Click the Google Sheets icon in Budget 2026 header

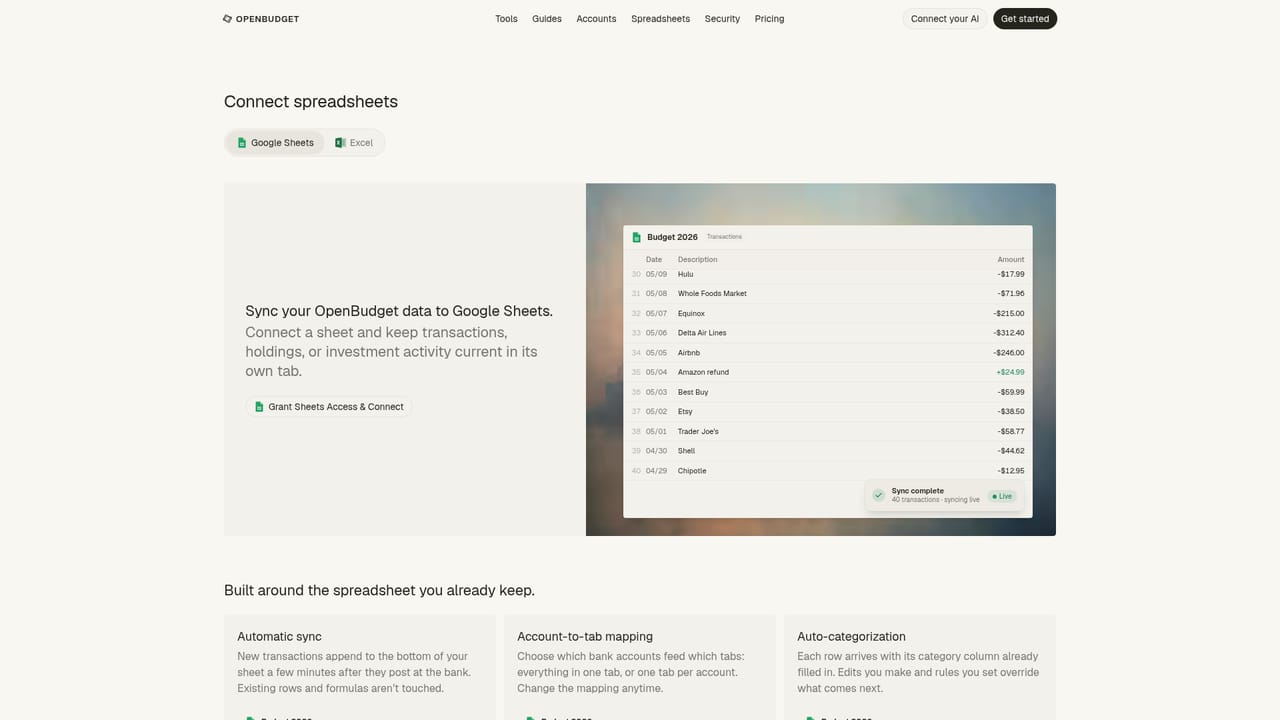[x=636, y=237]
